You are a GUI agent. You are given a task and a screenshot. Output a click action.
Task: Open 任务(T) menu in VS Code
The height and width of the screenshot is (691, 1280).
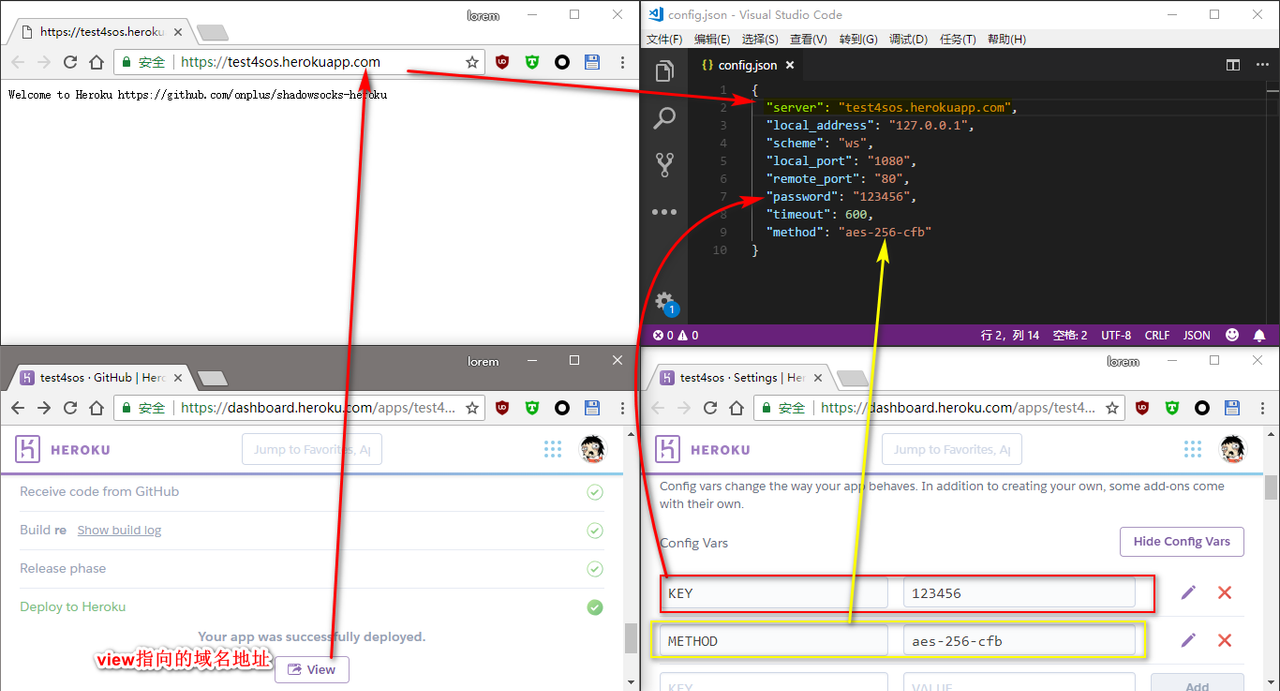coord(957,39)
